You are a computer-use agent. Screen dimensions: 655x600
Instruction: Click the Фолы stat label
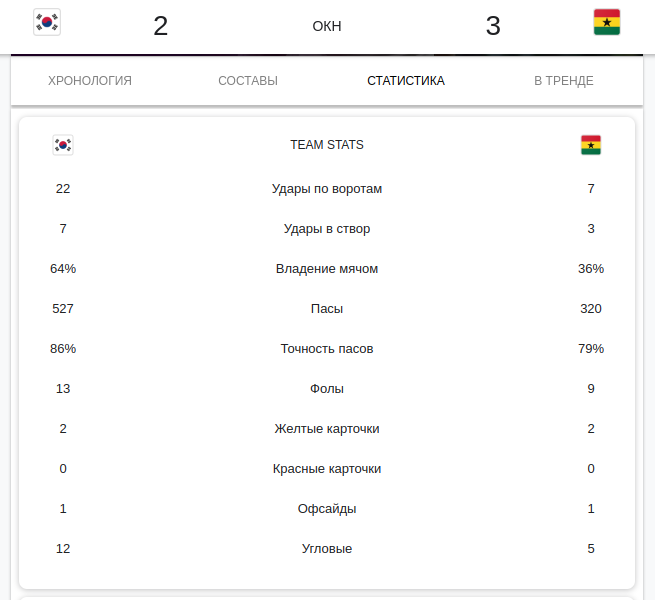click(327, 389)
